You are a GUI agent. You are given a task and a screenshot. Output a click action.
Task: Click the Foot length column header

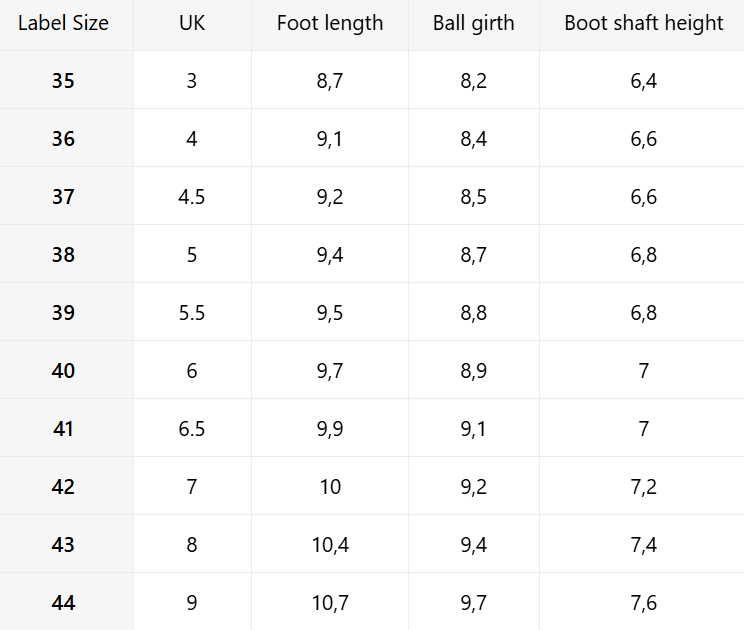(330, 23)
